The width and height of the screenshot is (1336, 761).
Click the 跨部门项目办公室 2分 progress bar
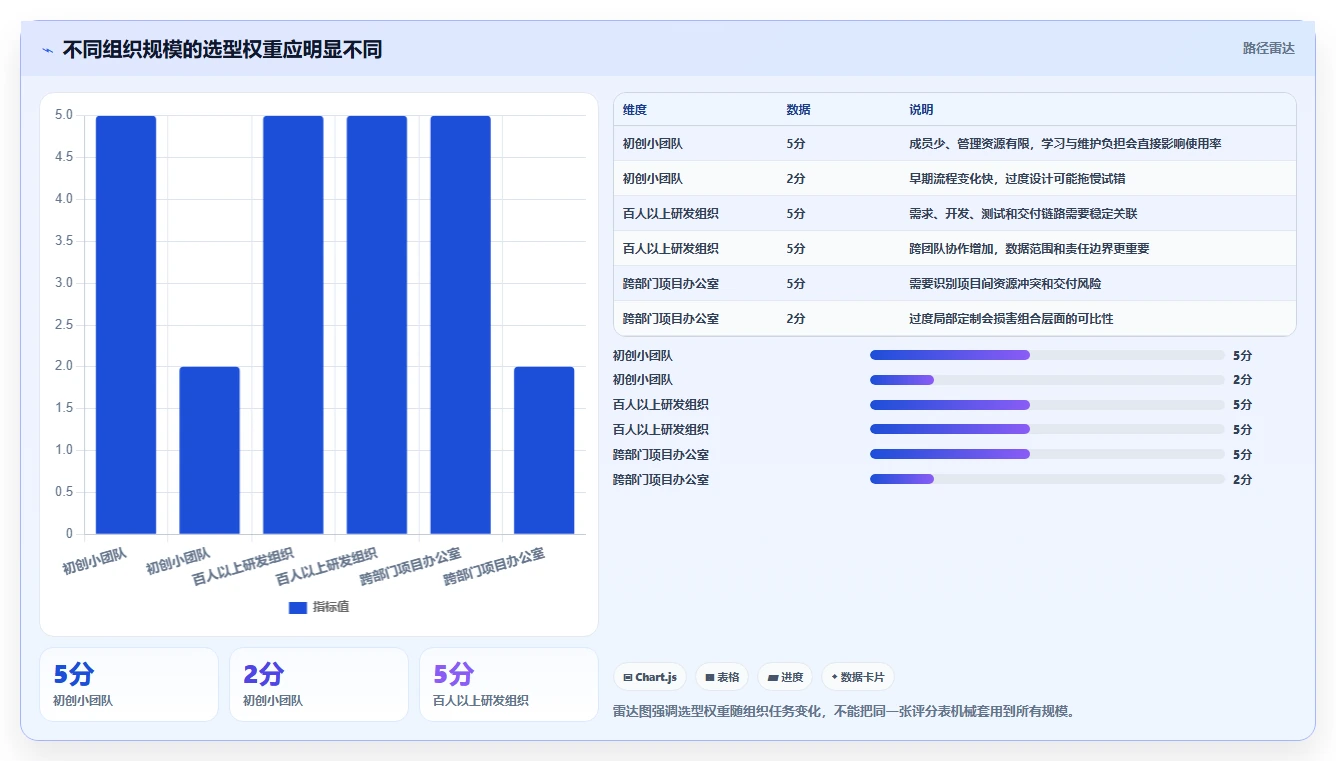click(1047, 479)
